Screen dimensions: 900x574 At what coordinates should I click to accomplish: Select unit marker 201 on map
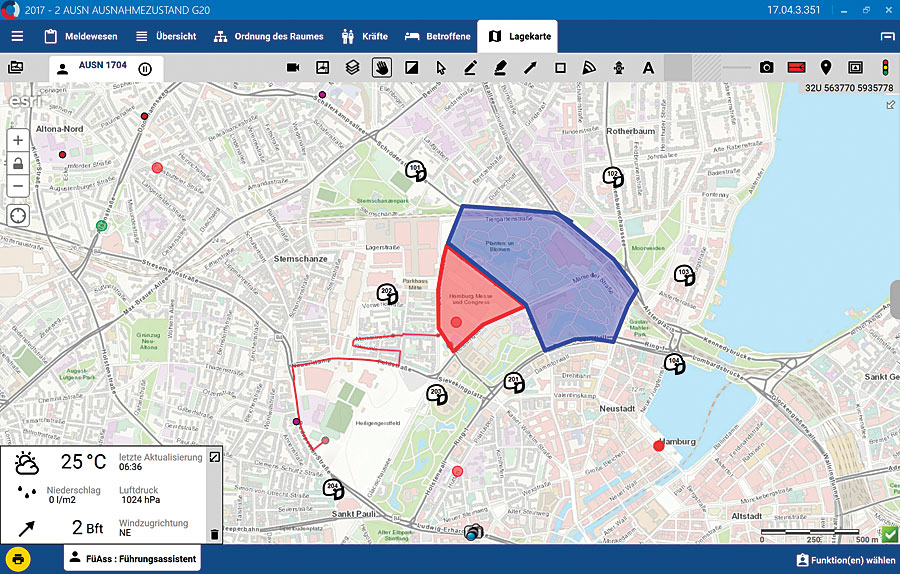(x=514, y=382)
